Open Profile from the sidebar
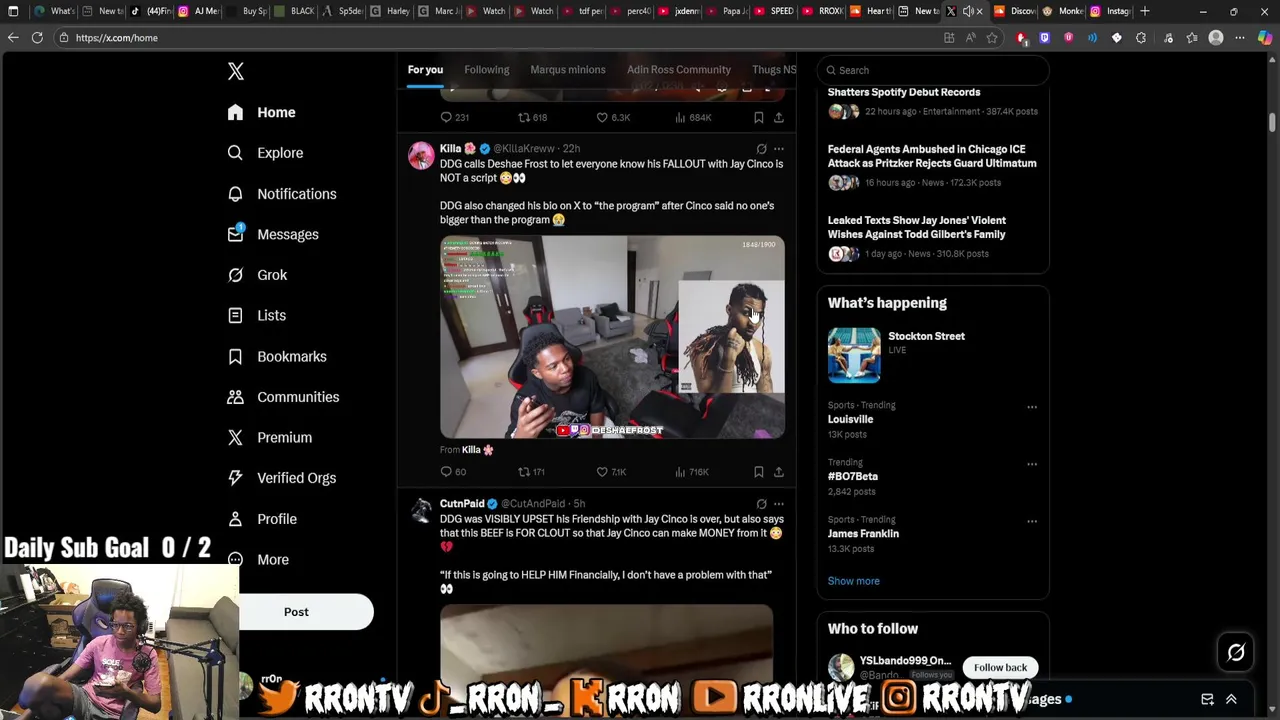This screenshot has width=1280, height=720. click(x=262, y=519)
